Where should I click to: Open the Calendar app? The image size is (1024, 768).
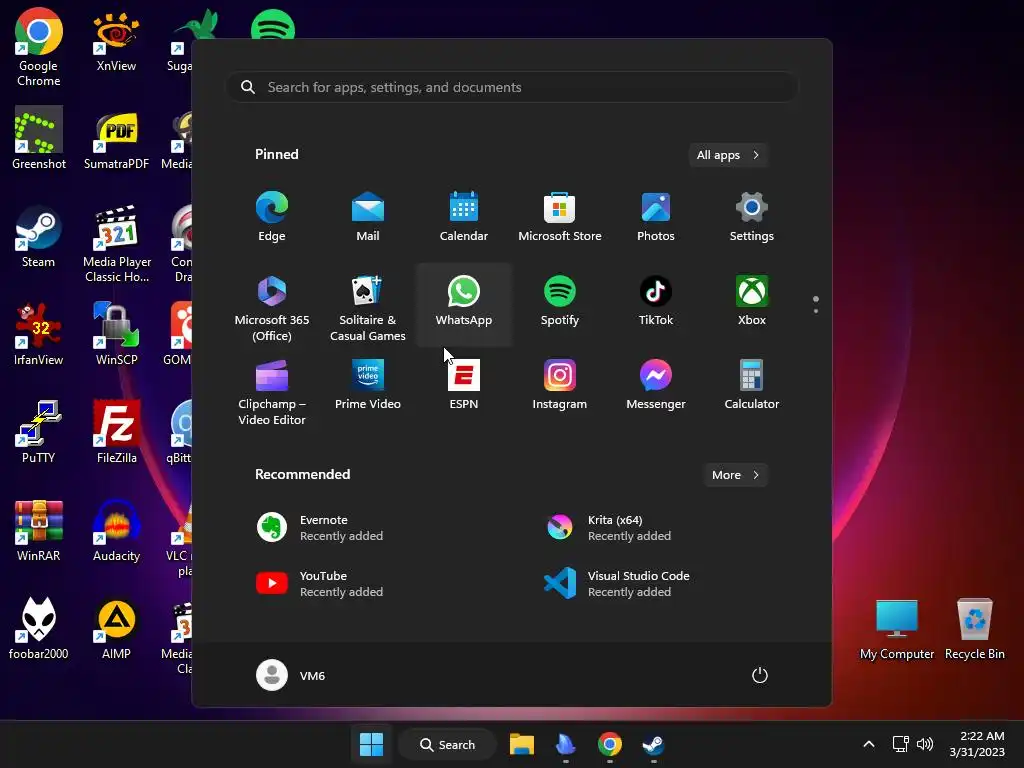(x=464, y=217)
